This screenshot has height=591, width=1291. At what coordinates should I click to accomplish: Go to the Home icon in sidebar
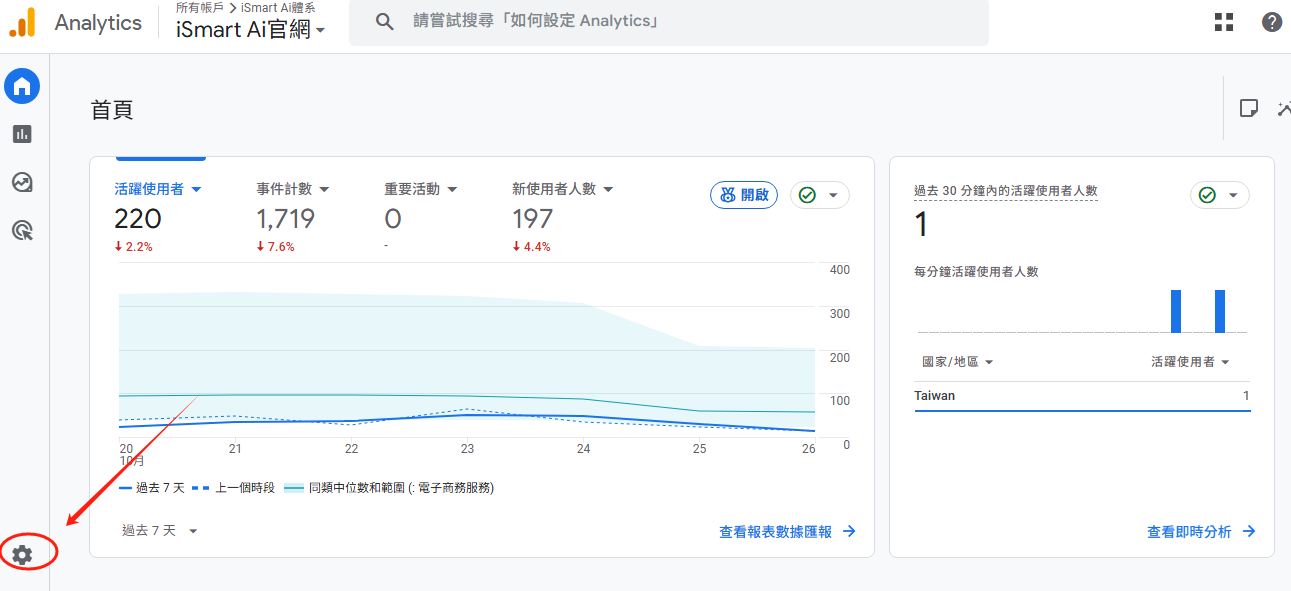pos(22,87)
